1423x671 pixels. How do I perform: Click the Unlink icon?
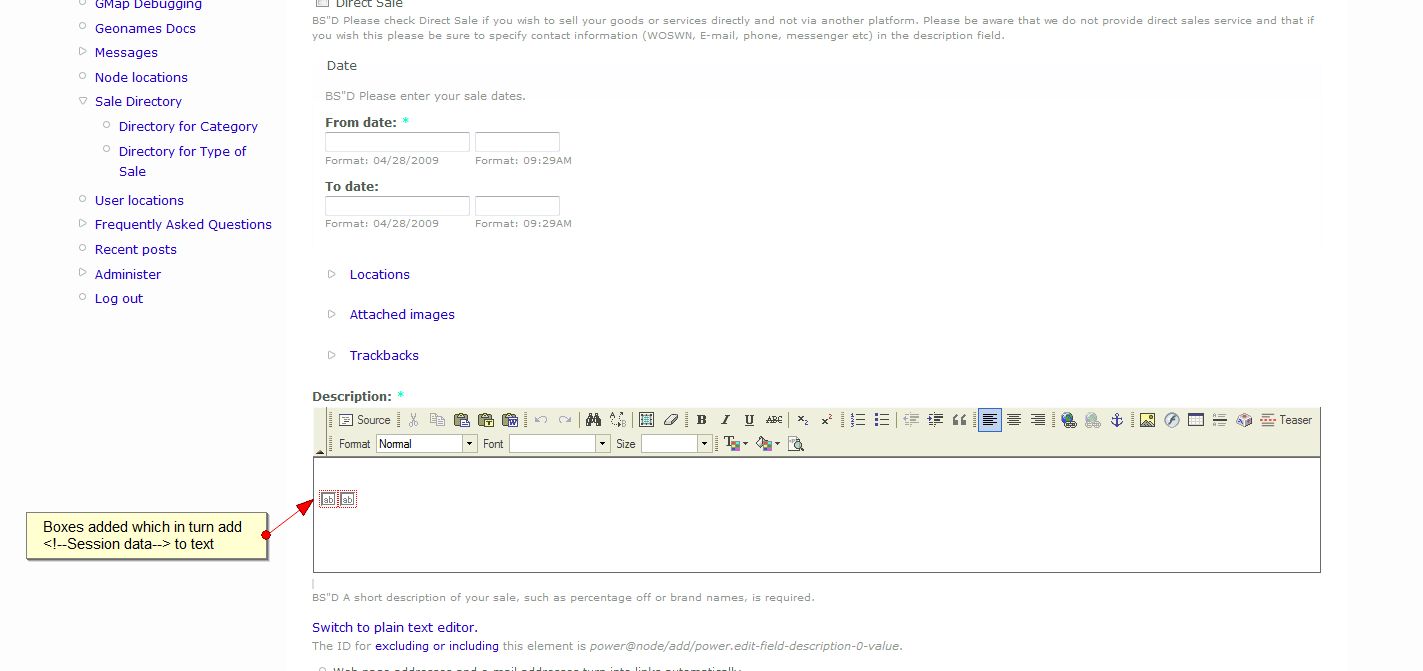click(x=1093, y=420)
